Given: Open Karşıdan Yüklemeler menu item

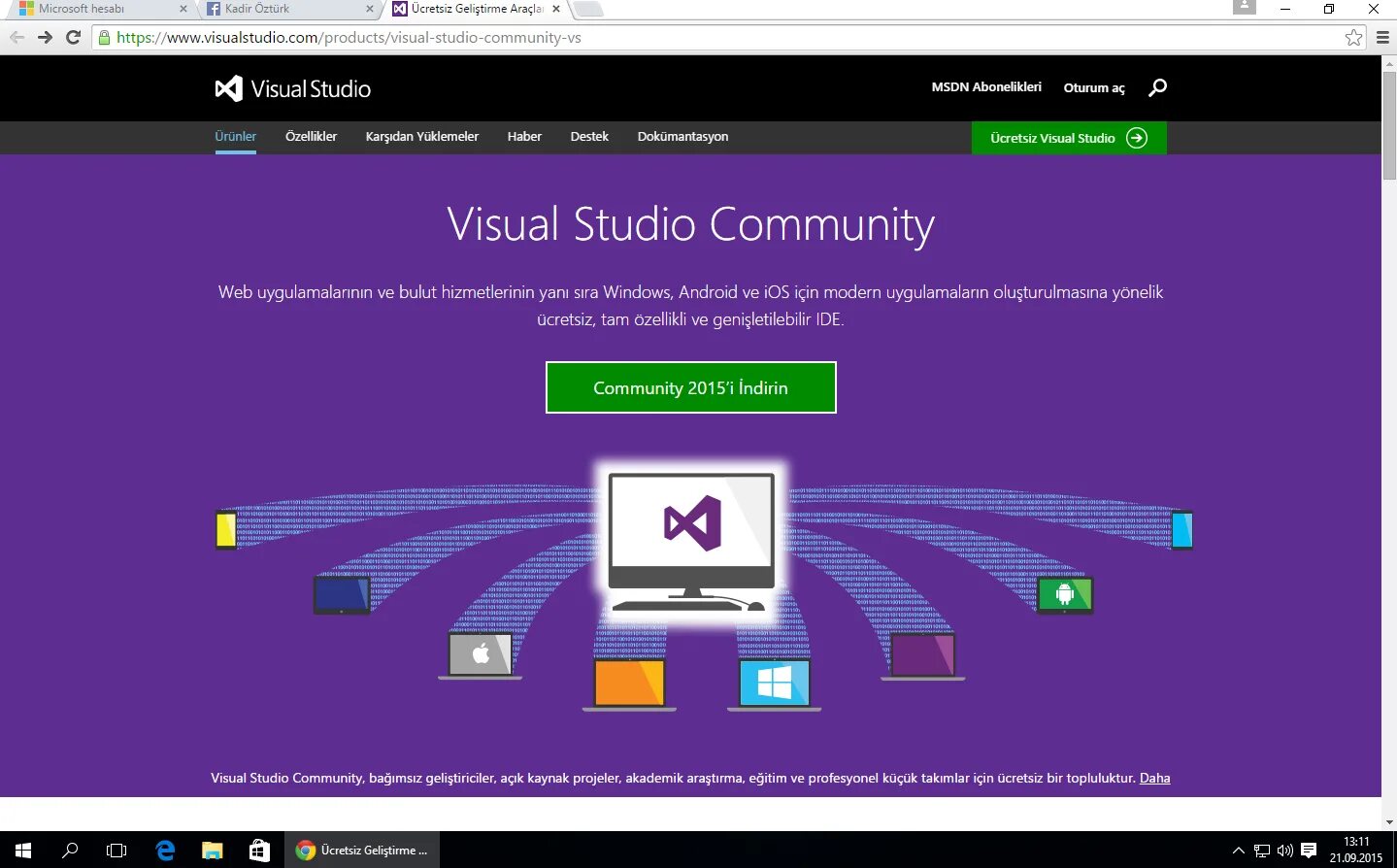Looking at the screenshot, I should pos(422,137).
